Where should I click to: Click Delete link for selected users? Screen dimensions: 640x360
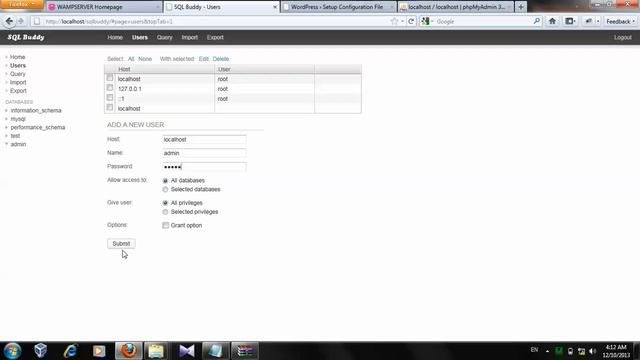(221, 59)
